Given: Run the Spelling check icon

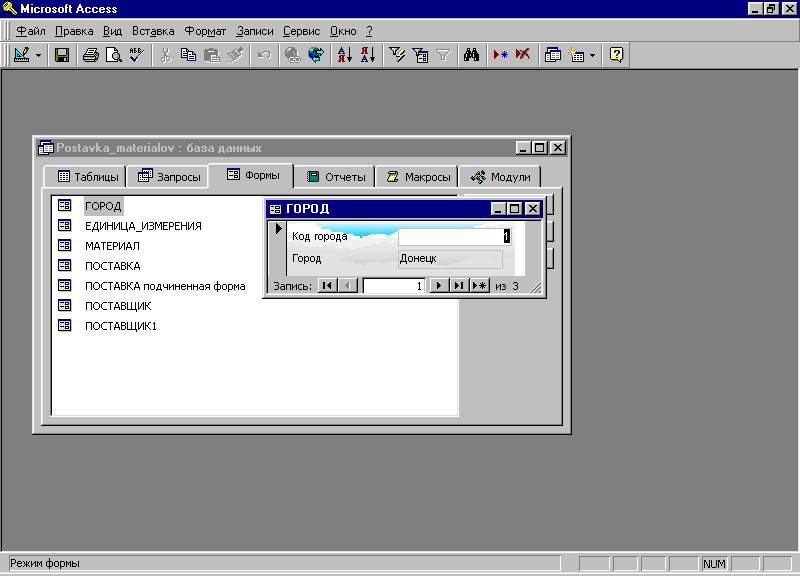Looking at the screenshot, I should [136, 55].
